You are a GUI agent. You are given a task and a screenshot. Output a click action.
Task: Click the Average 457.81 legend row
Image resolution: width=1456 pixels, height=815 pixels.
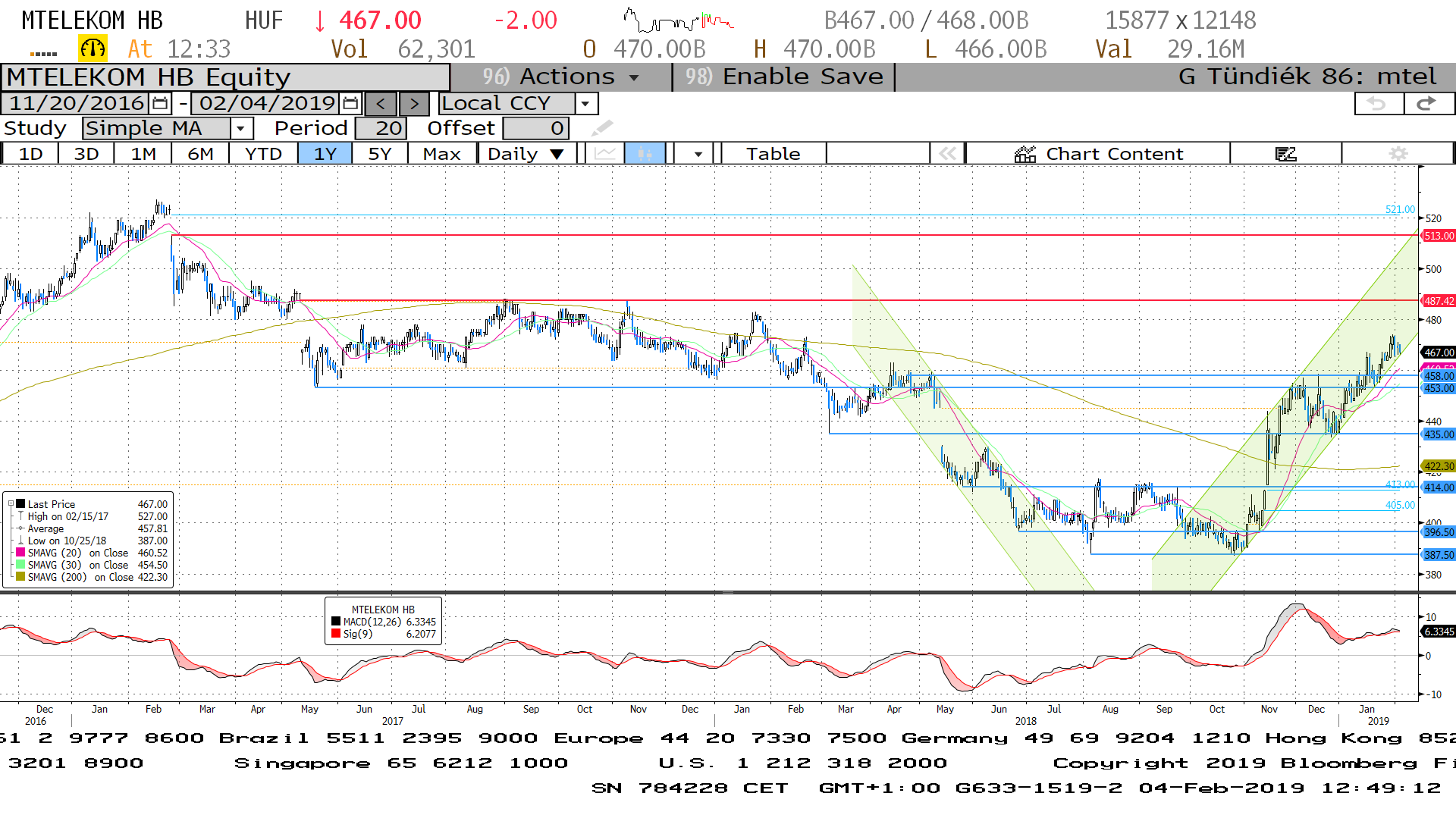coord(92,528)
